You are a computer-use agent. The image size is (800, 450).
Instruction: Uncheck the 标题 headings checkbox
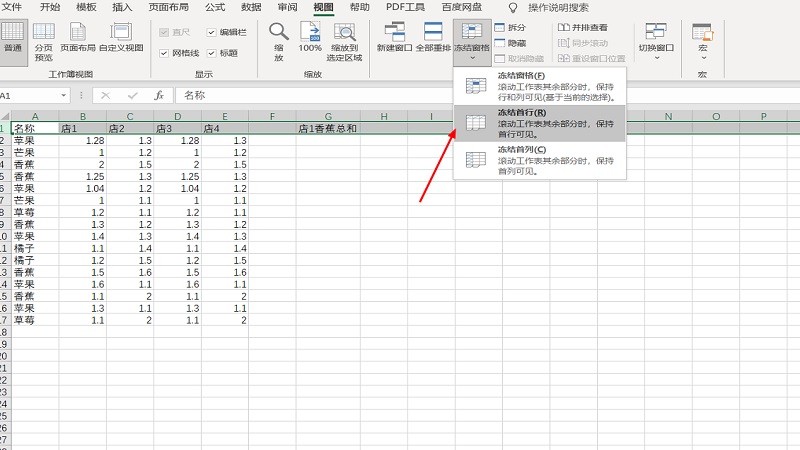212,52
